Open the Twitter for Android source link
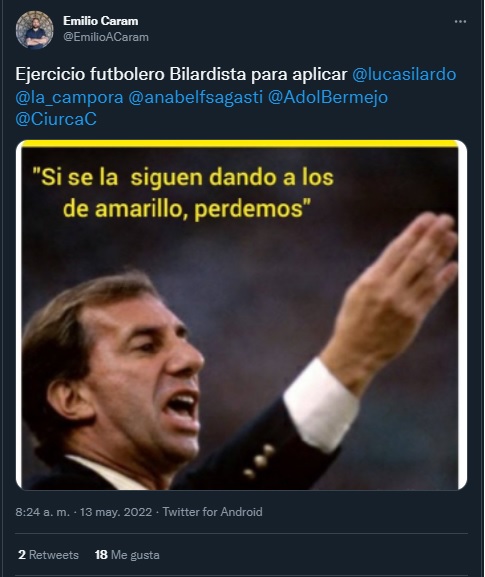 pyautogui.click(x=213, y=512)
